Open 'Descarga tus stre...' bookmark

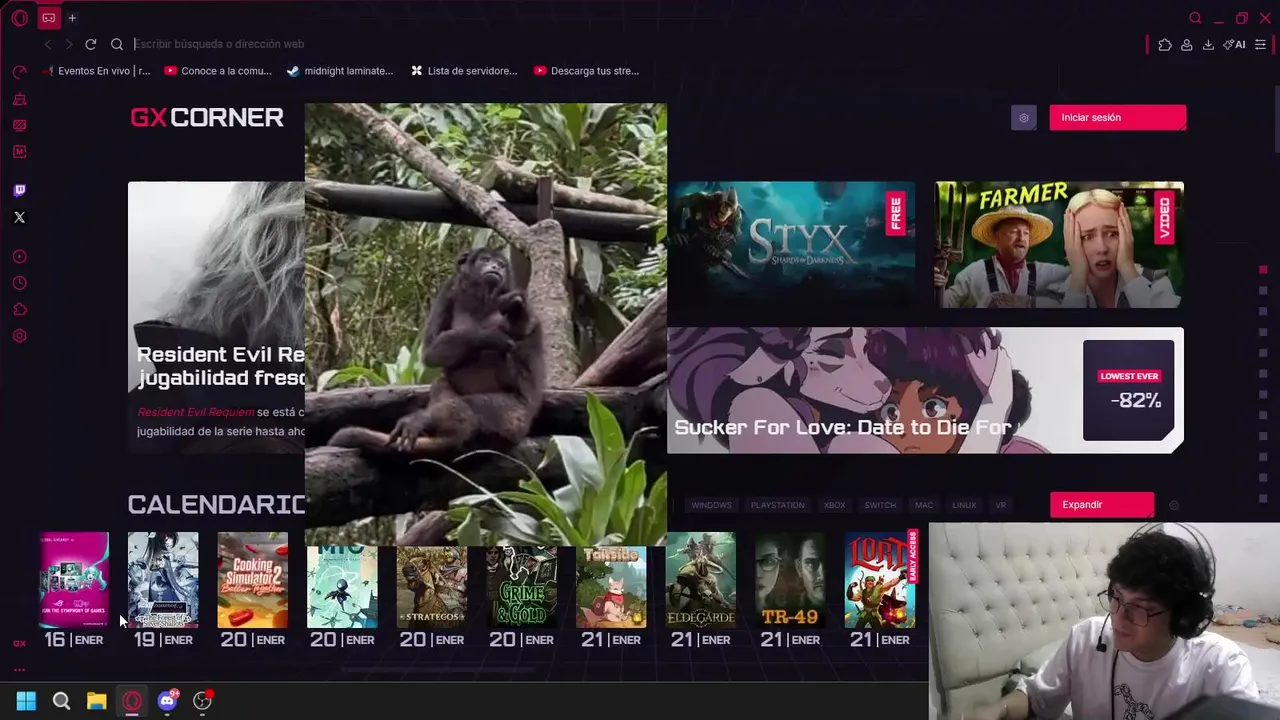(x=587, y=71)
